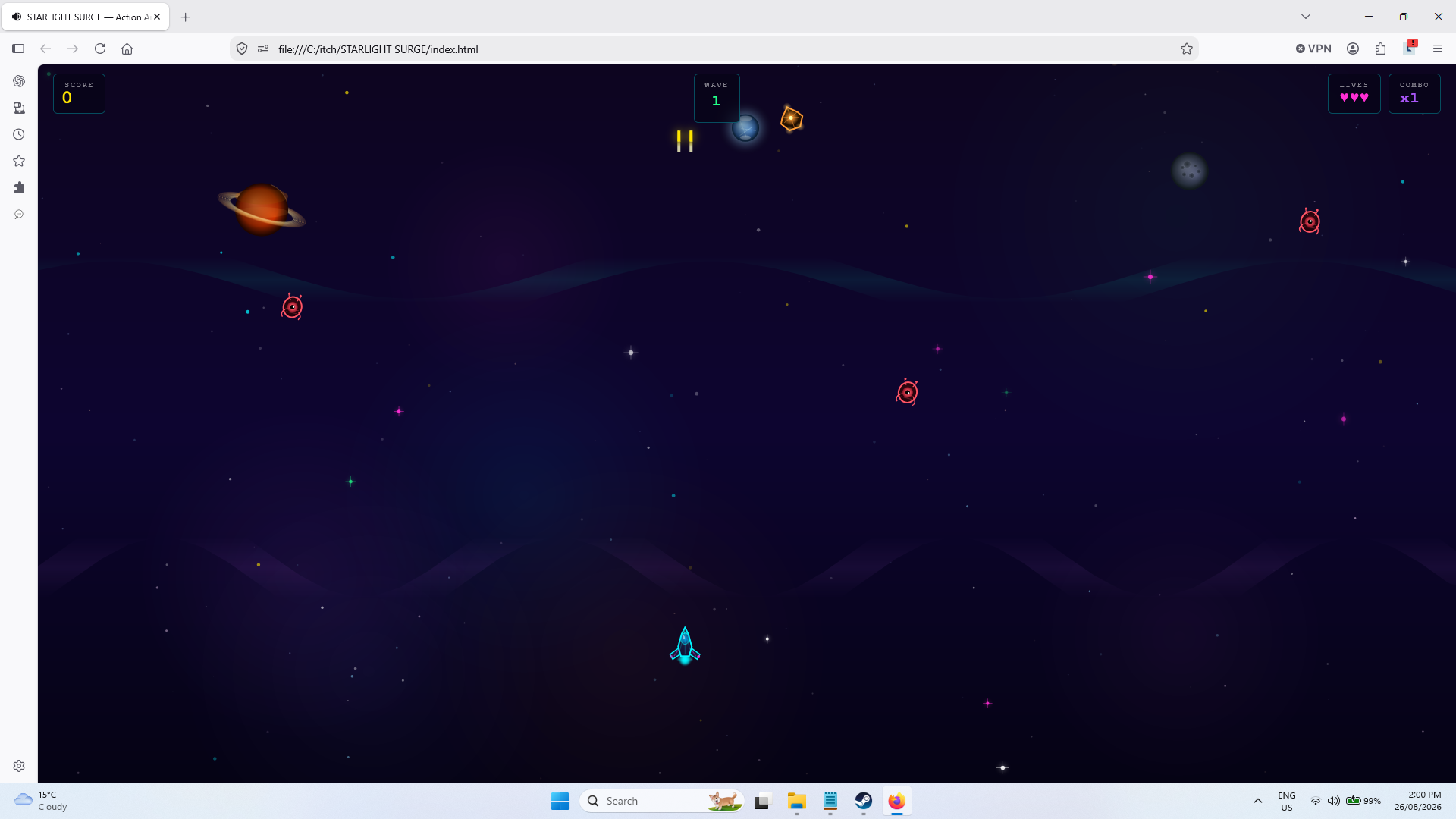Viewport: 1456px width, 819px height.
Task: Open a new tab with plus button
Action: pyautogui.click(x=186, y=17)
